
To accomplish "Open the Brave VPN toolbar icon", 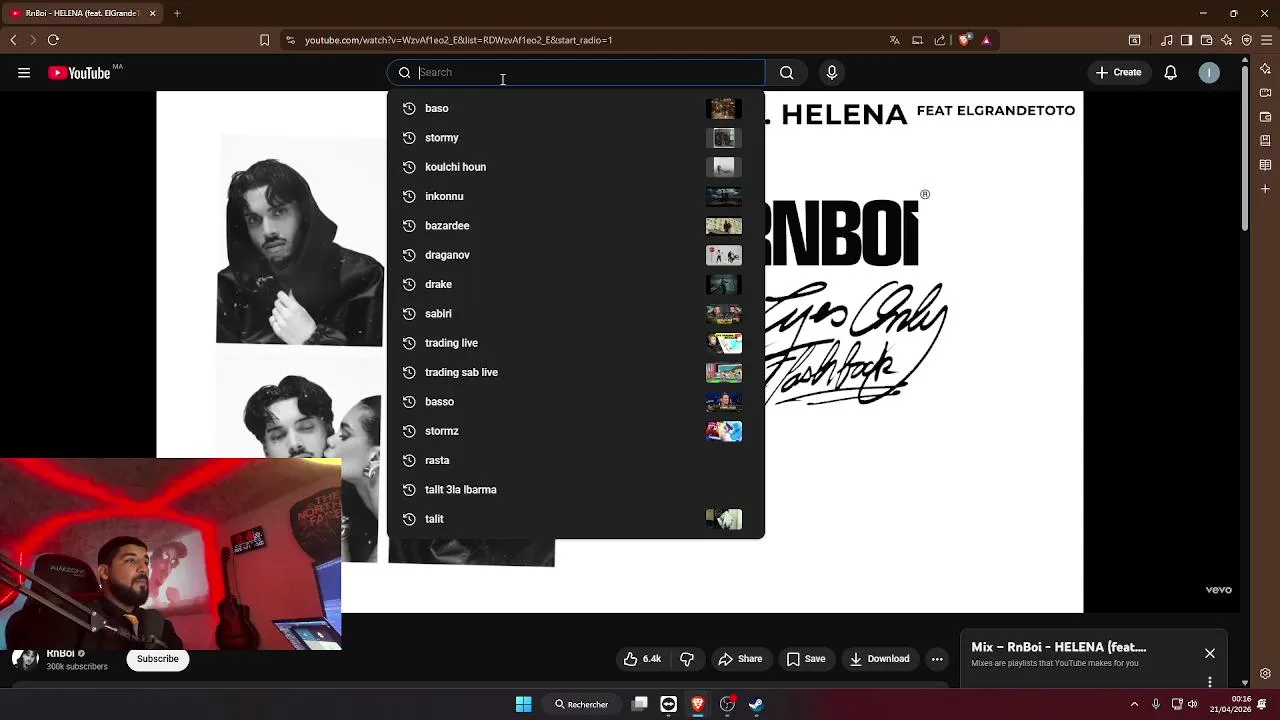I will coord(1246,40).
